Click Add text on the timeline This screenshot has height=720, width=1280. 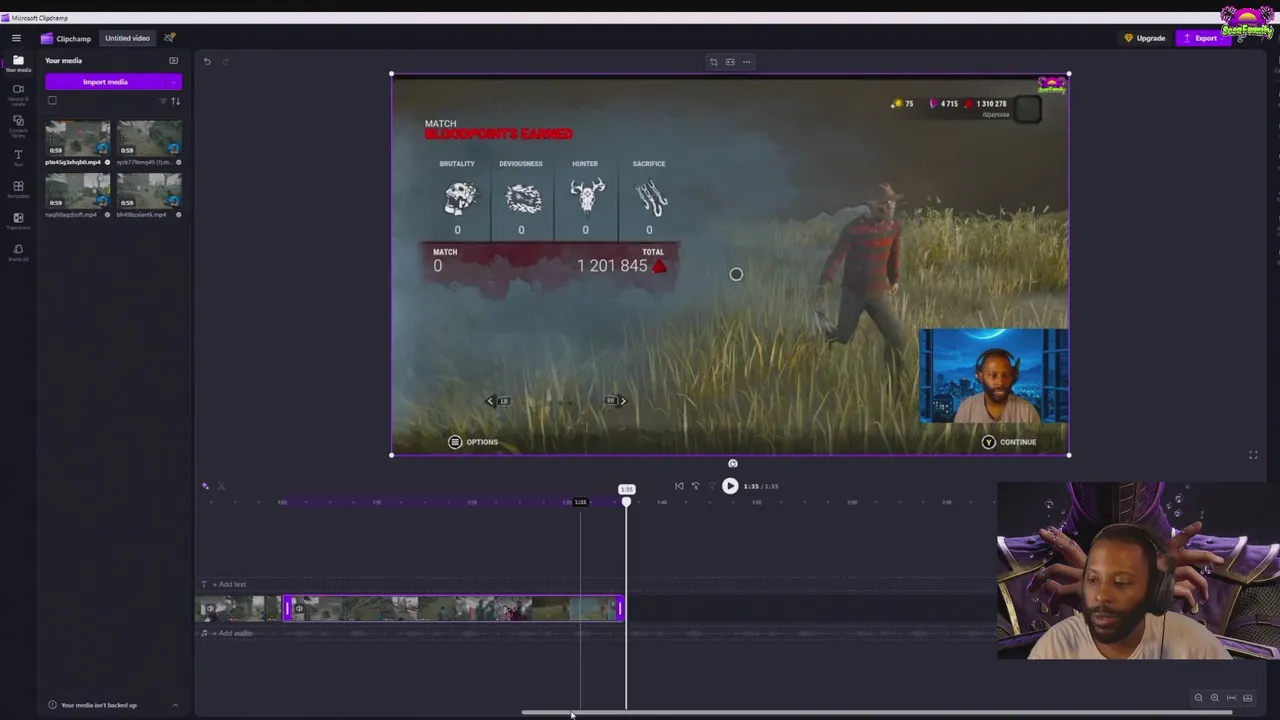pyautogui.click(x=229, y=584)
